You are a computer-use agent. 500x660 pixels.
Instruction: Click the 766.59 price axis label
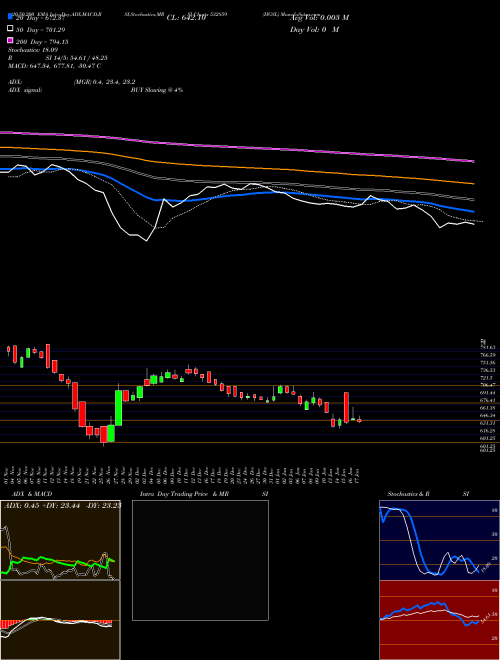(487, 355)
